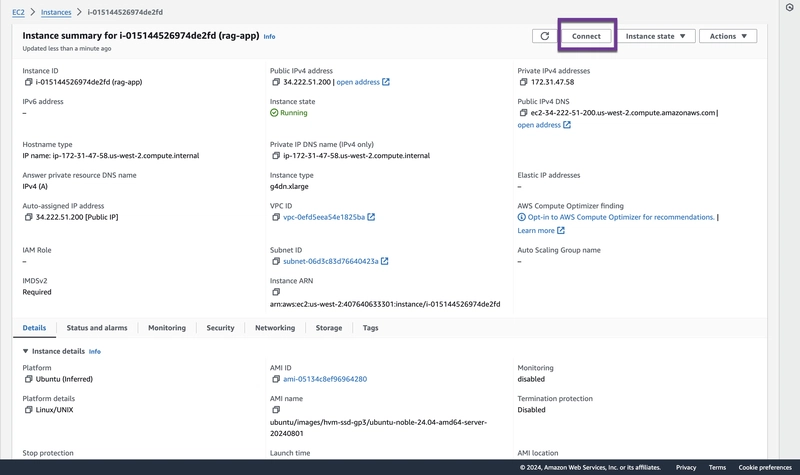The image size is (800, 475).
Task: Switch to the Status and alarms tab
Action: coord(97,328)
